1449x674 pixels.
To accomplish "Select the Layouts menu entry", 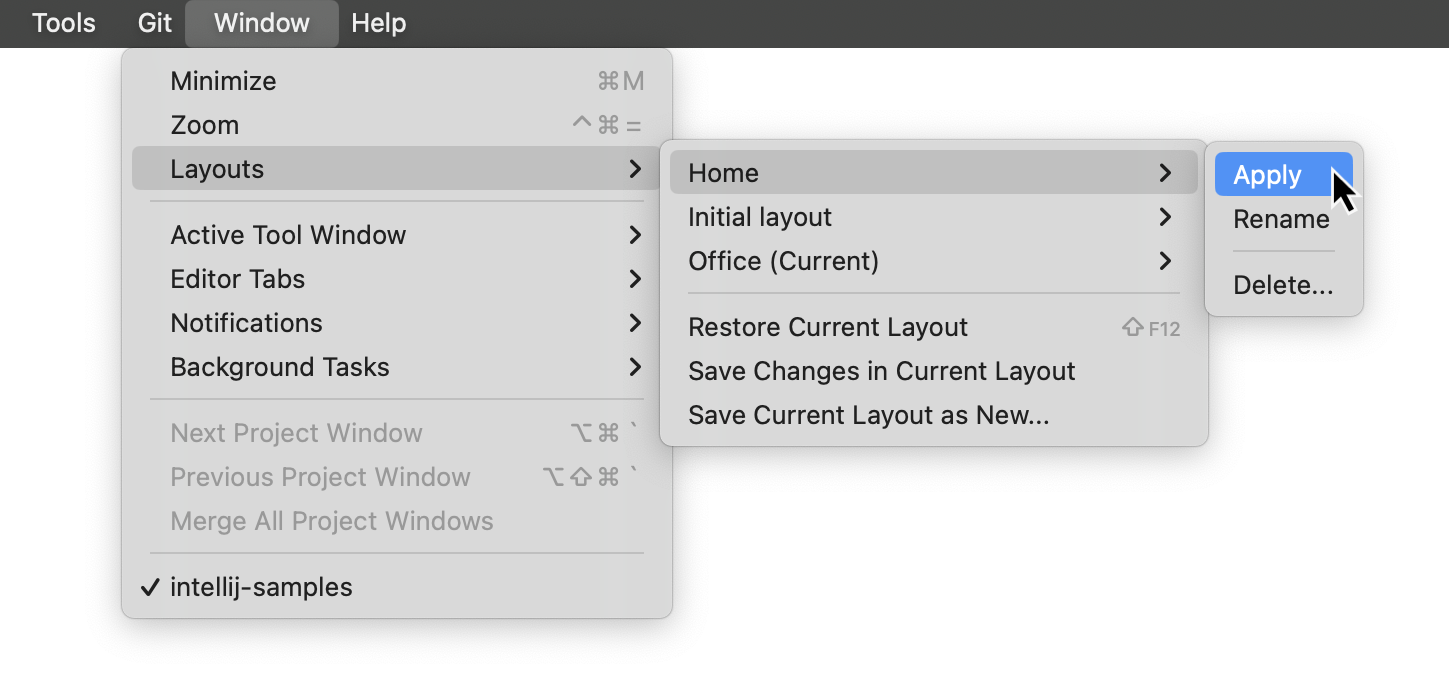I will click(396, 169).
